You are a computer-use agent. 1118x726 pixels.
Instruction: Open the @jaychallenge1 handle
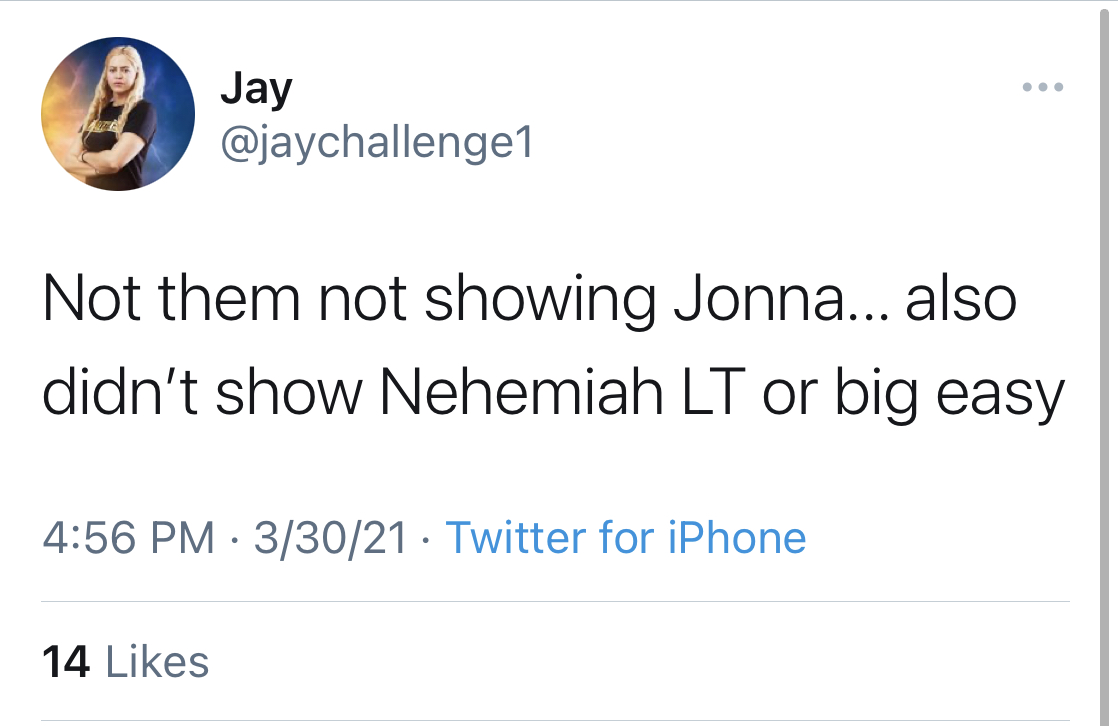(377, 143)
